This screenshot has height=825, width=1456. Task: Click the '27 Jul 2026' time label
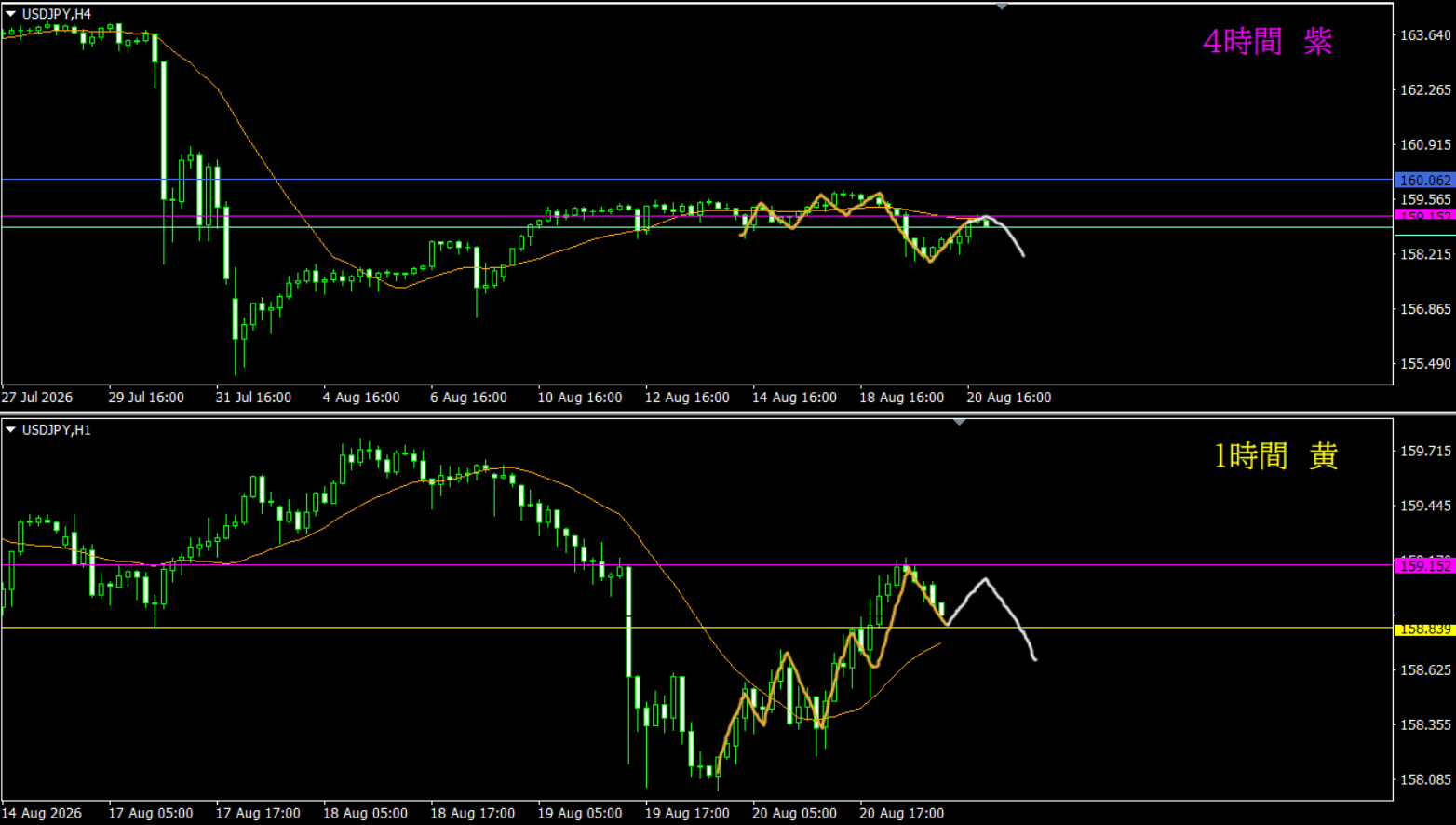37,398
